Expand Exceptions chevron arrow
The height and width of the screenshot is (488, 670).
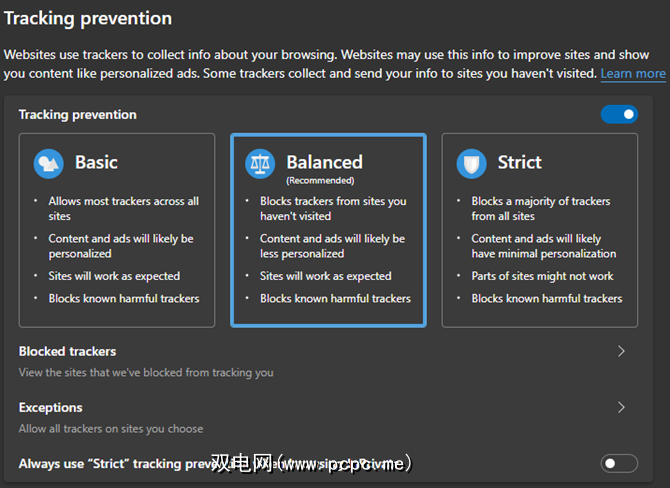(x=621, y=408)
